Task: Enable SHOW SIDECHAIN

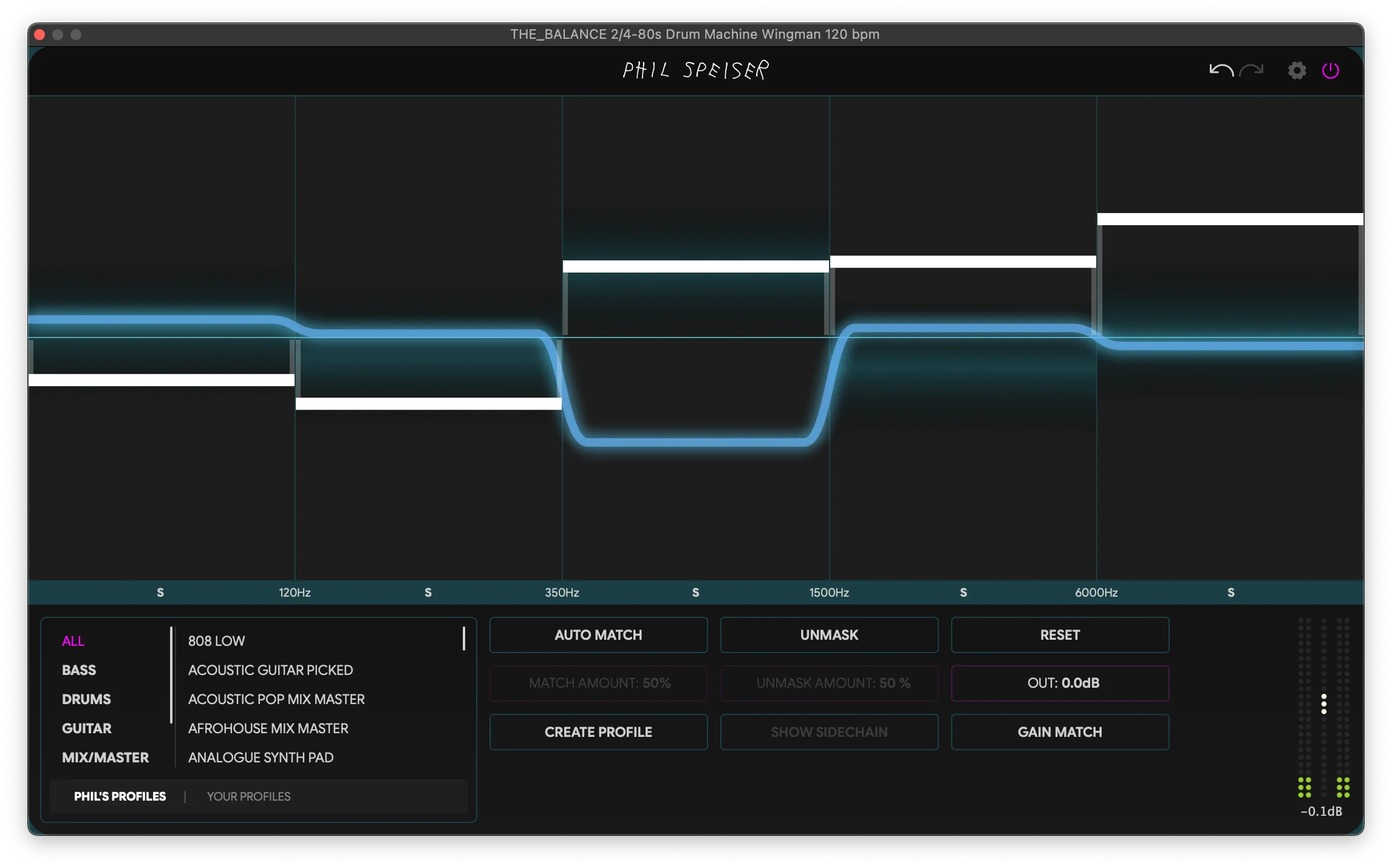Action: (x=829, y=732)
